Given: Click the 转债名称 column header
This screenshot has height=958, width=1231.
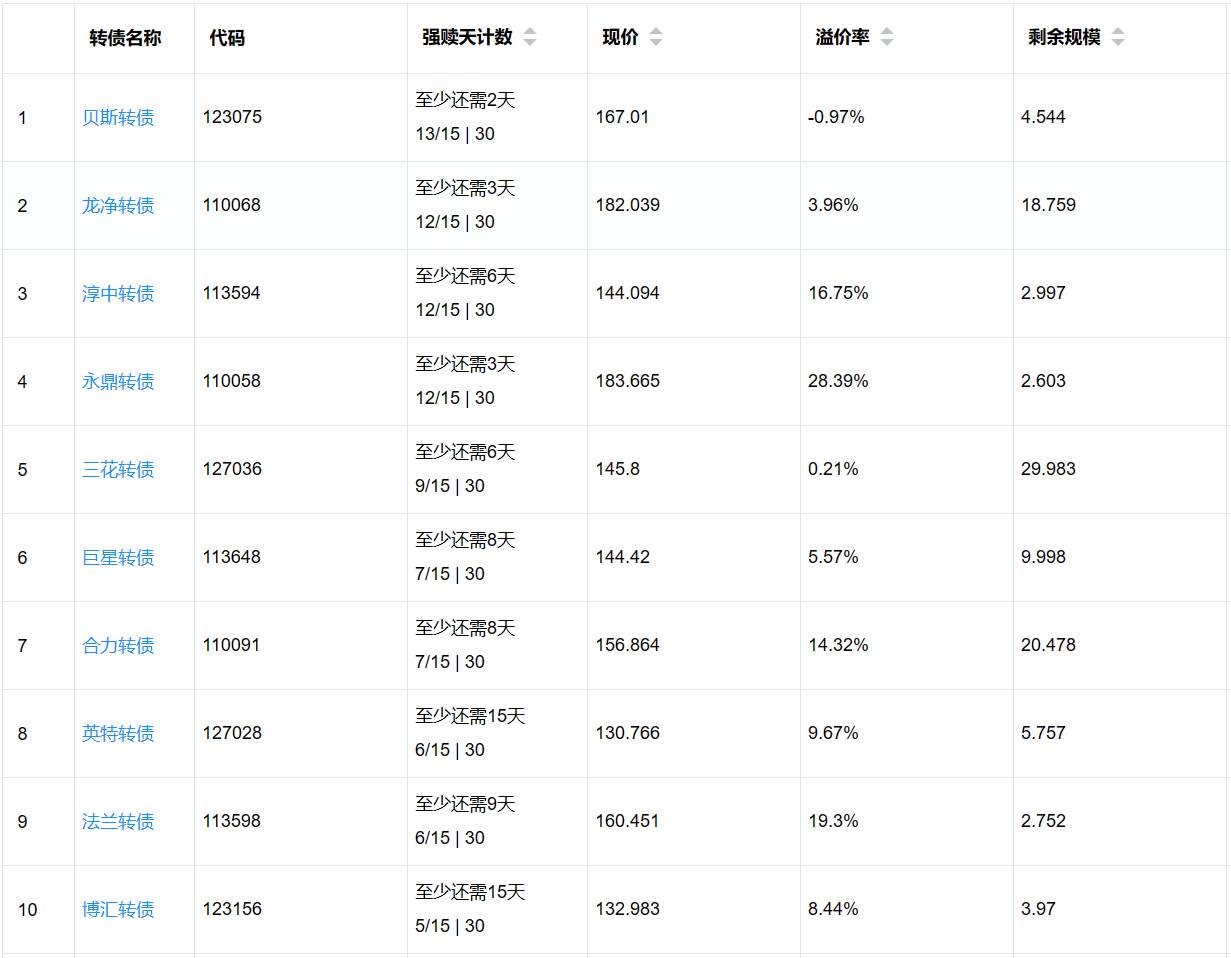Looking at the screenshot, I should coord(125,38).
